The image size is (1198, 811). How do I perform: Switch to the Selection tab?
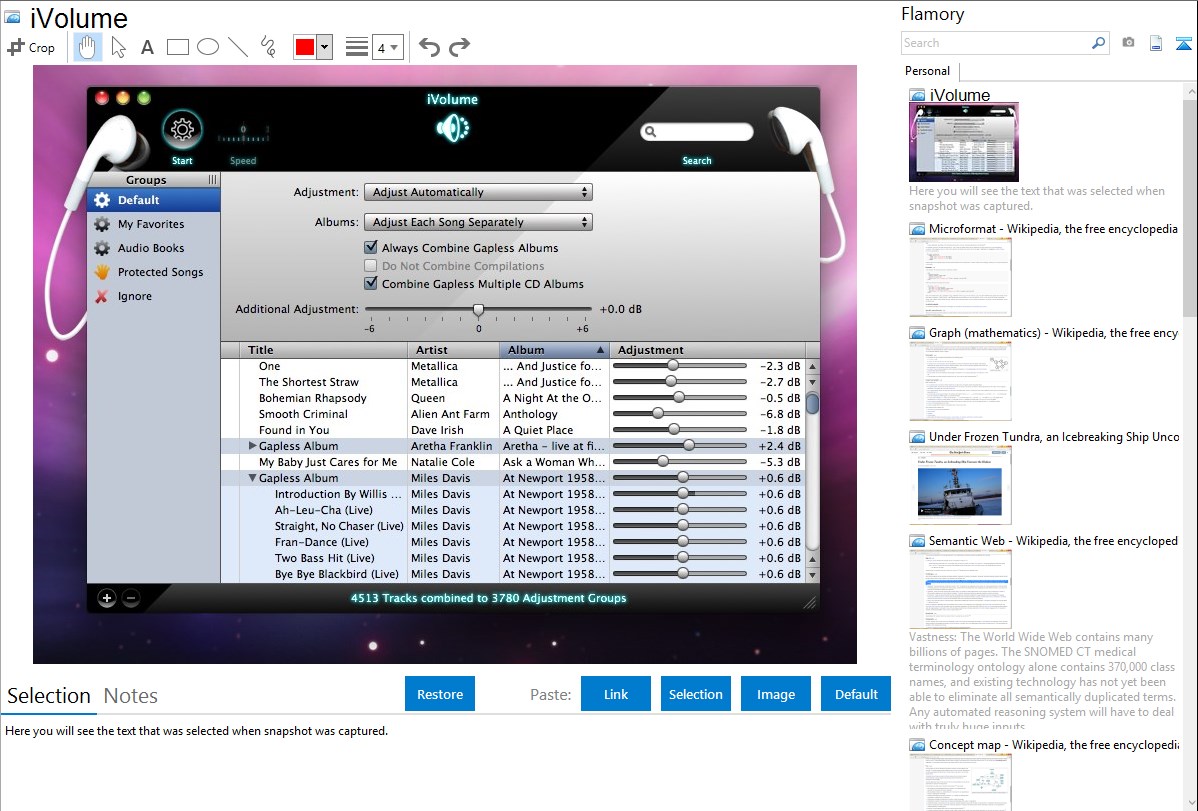coord(49,696)
